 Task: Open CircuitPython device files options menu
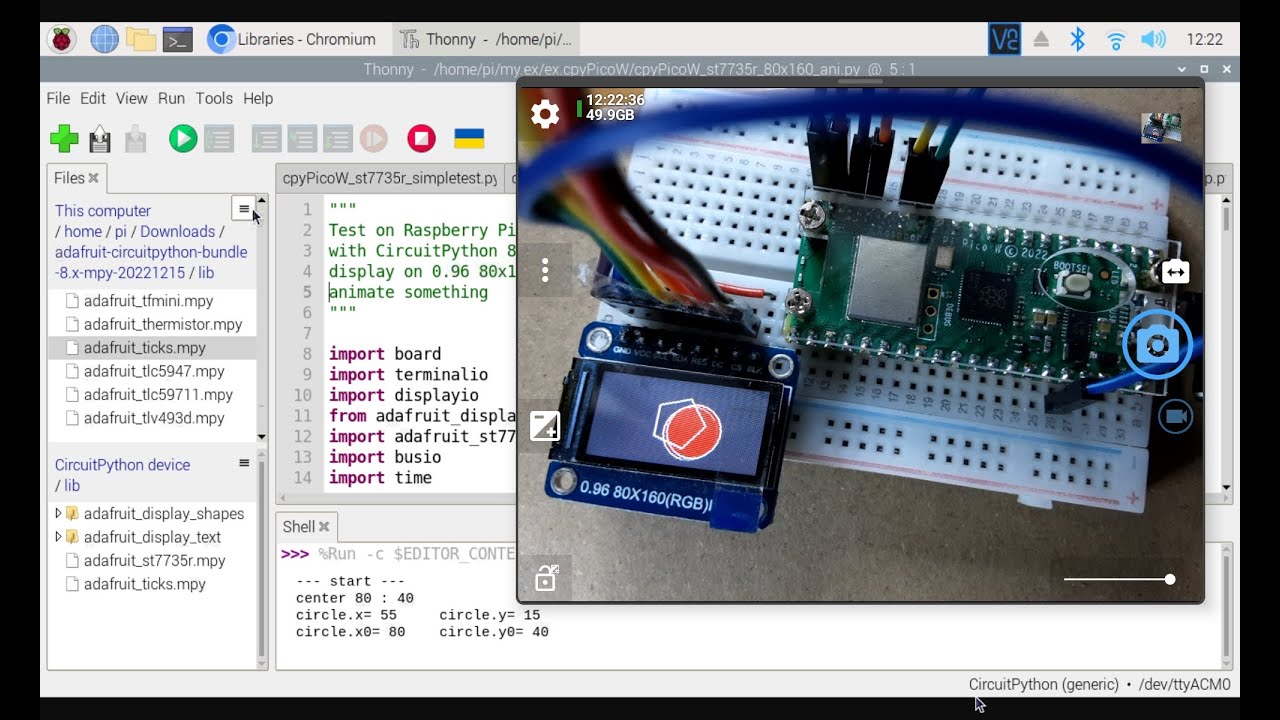tap(244, 463)
